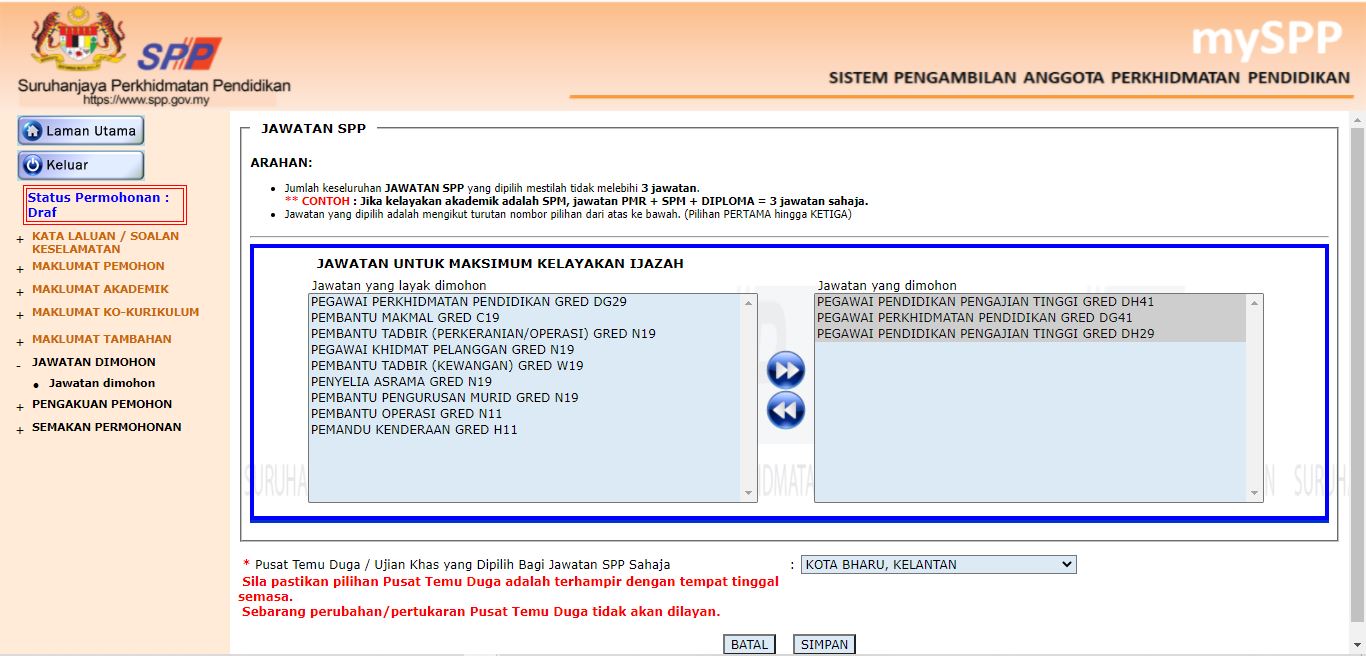This screenshot has width=1366, height=656.
Task: Open the Jawatan dimohon sub-item
Action: tap(102, 383)
